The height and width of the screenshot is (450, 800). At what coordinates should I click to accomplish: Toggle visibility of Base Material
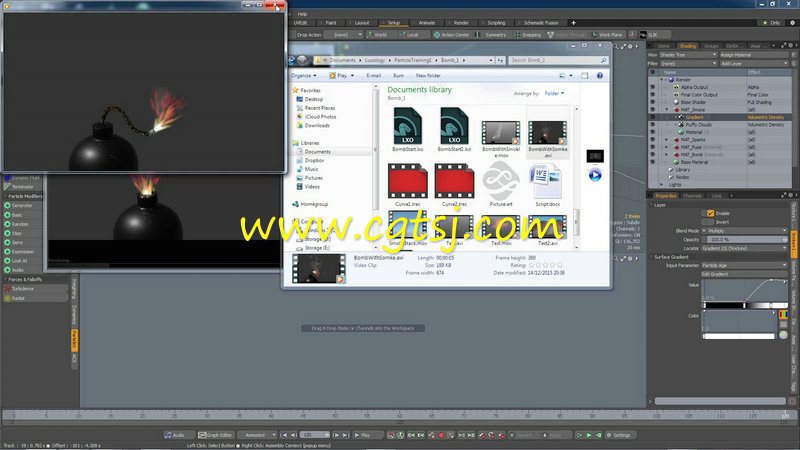[652, 162]
